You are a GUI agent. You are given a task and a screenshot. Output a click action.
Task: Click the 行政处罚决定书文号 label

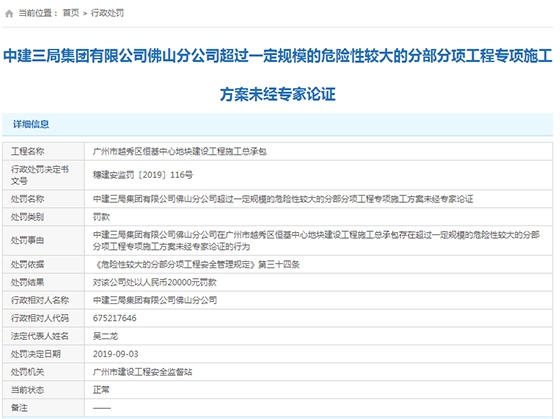[x=40, y=175]
